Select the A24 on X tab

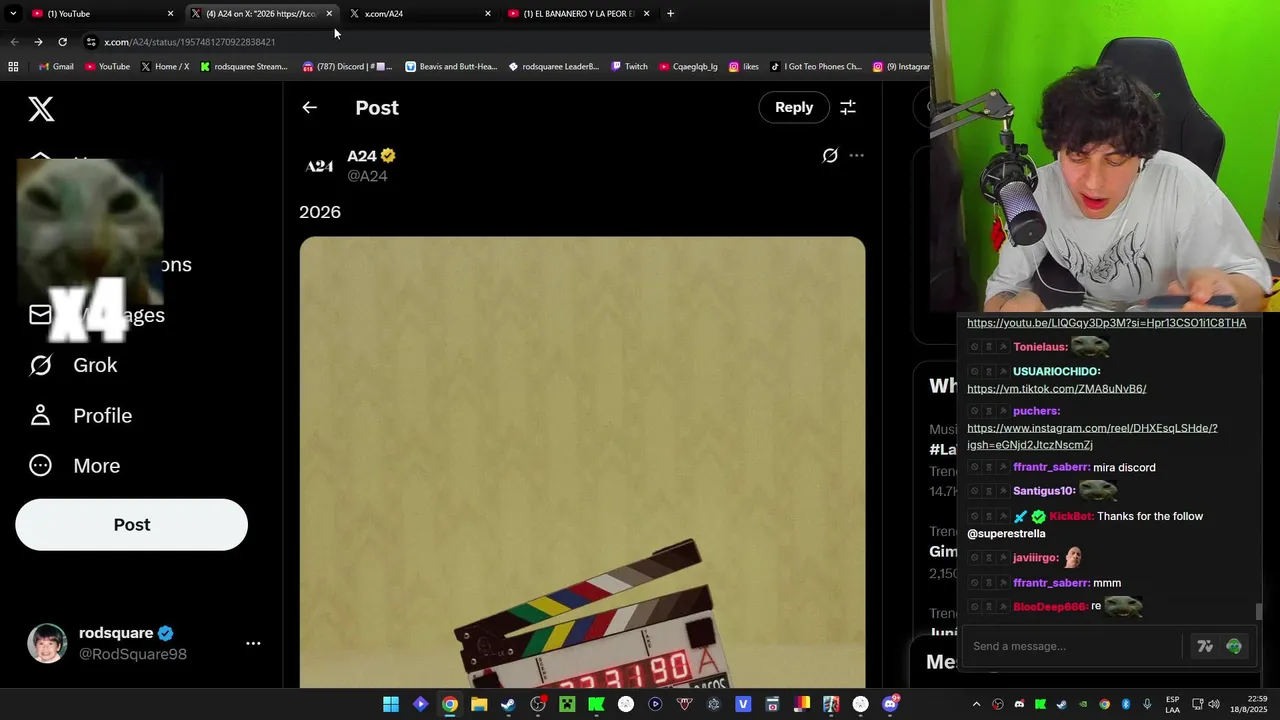pos(261,13)
